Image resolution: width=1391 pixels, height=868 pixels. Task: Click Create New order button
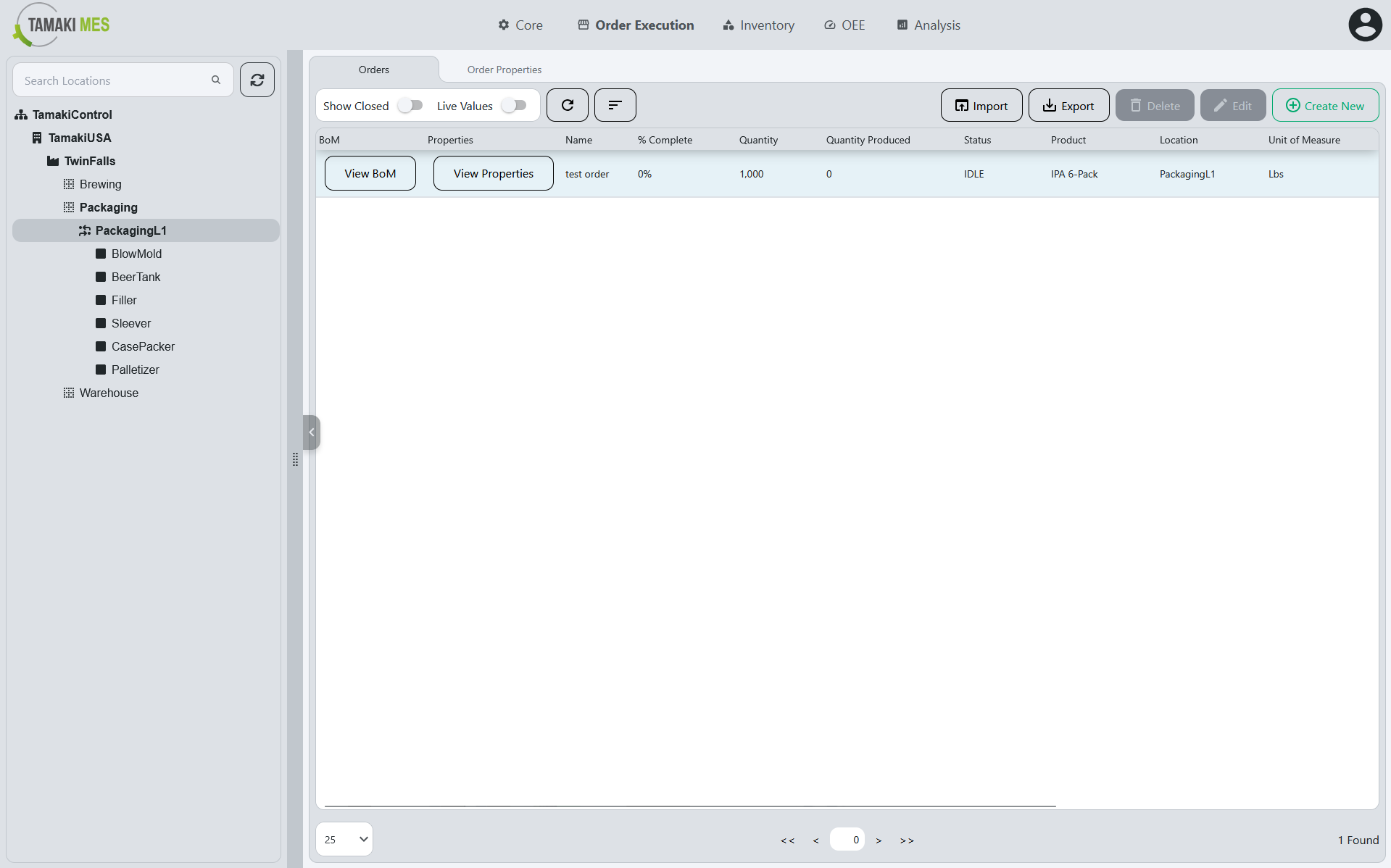tap(1325, 106)
